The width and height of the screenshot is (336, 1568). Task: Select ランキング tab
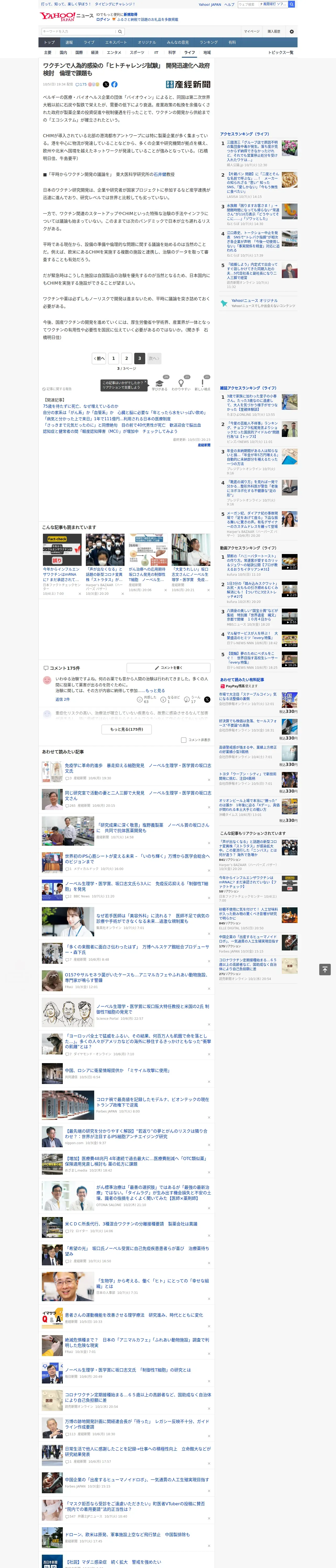(x=209, y=43)
